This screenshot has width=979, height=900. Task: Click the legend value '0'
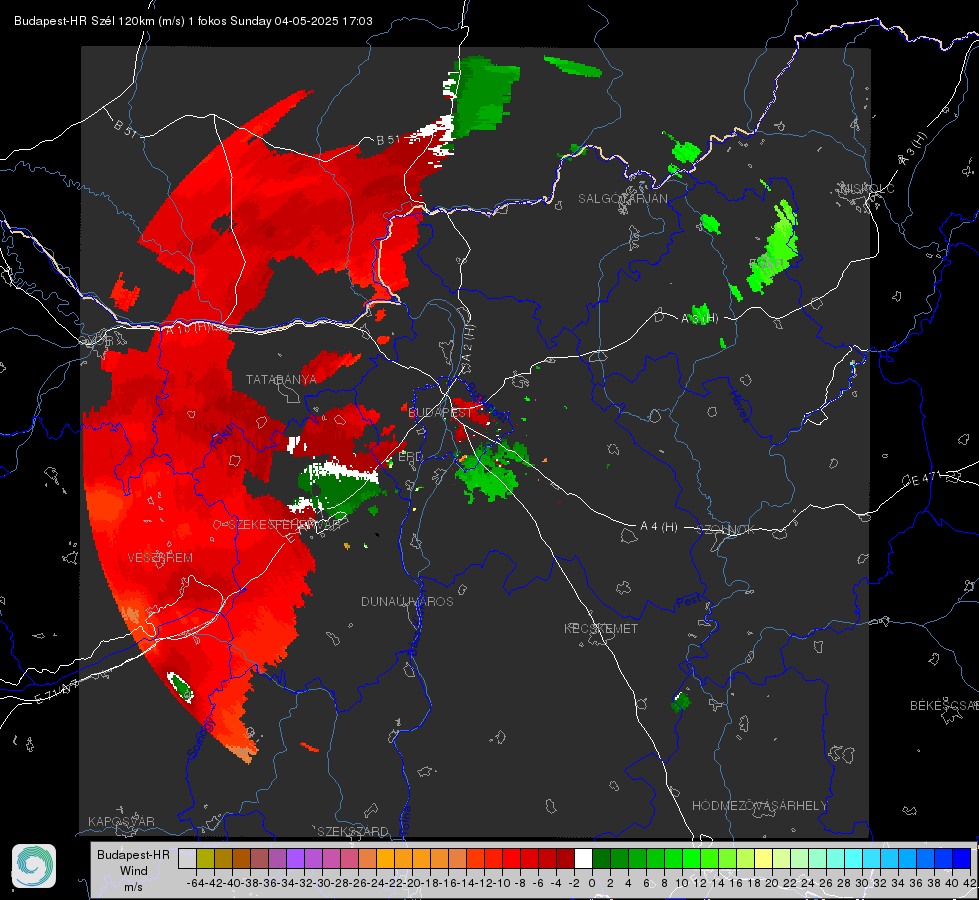pos(592,883)
